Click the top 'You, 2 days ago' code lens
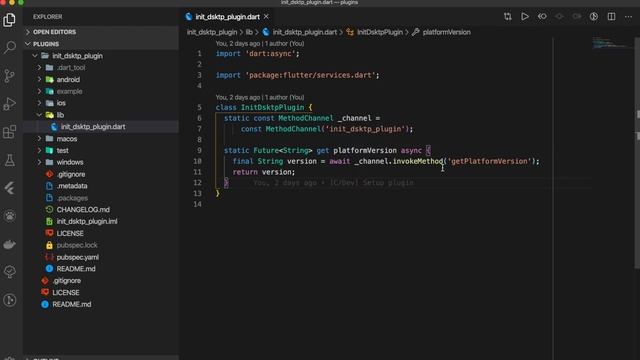 pyautogui.click(x=260, y=43)
